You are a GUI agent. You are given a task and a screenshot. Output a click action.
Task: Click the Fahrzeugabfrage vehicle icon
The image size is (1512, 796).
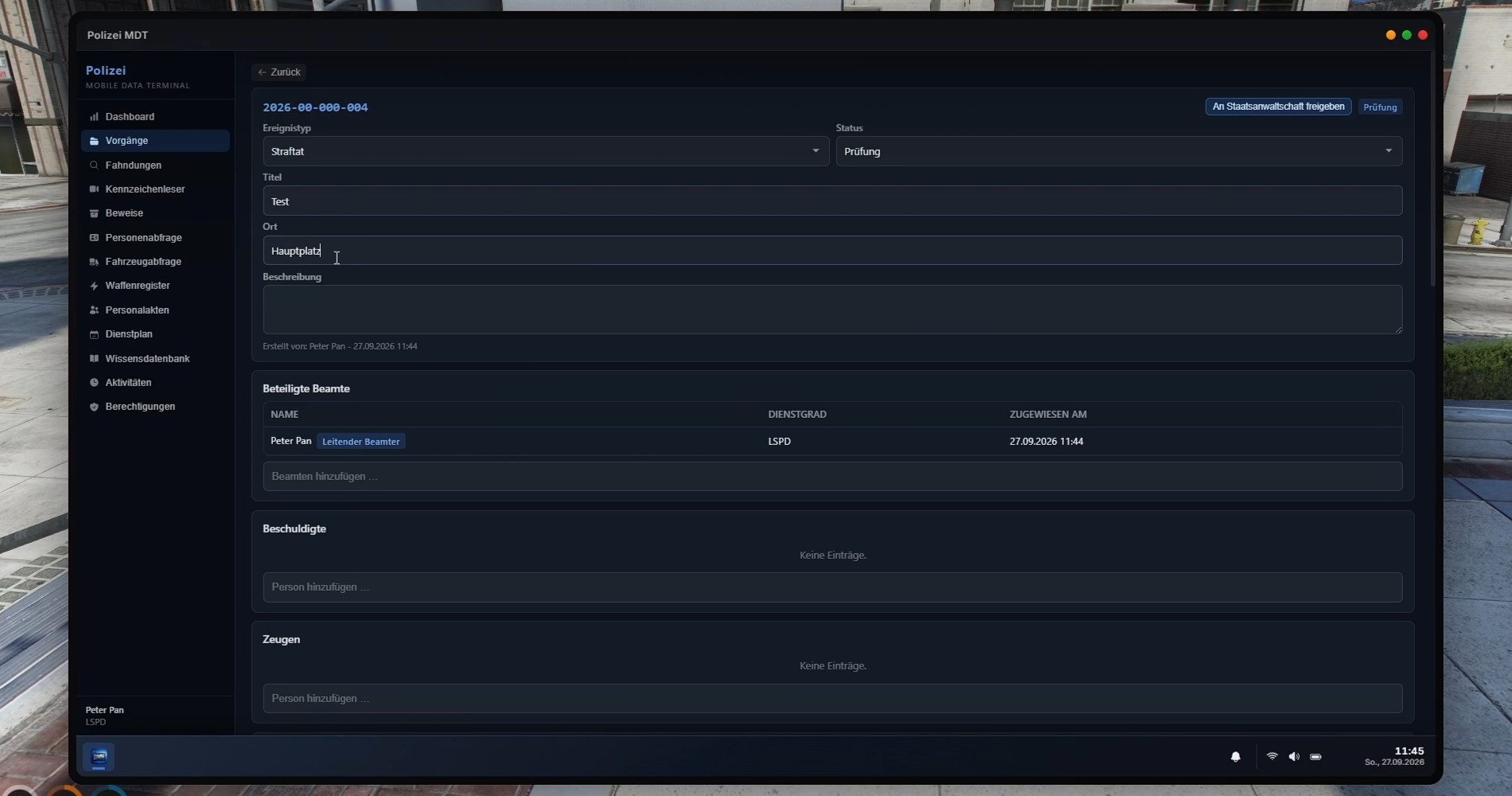94,262
